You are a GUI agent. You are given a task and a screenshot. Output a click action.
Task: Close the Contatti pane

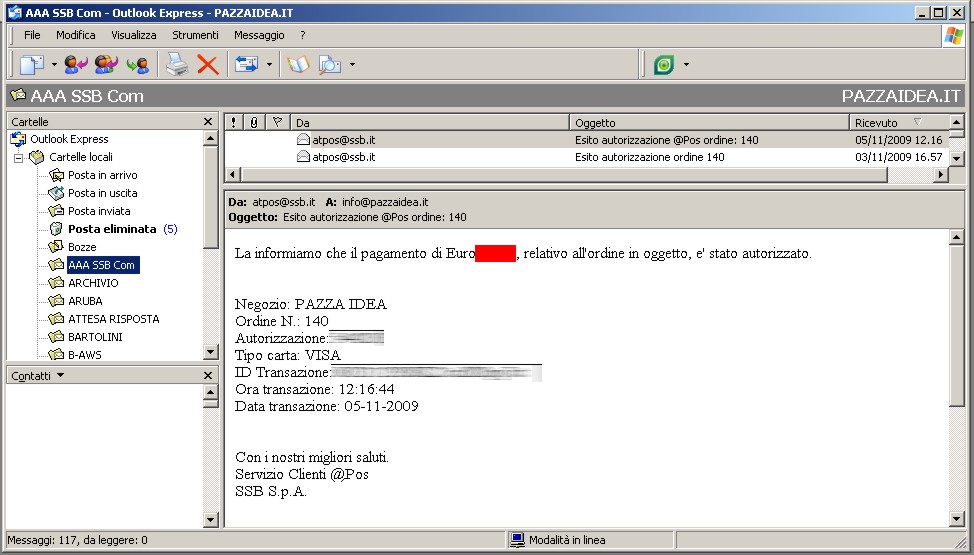click(208, 375)
